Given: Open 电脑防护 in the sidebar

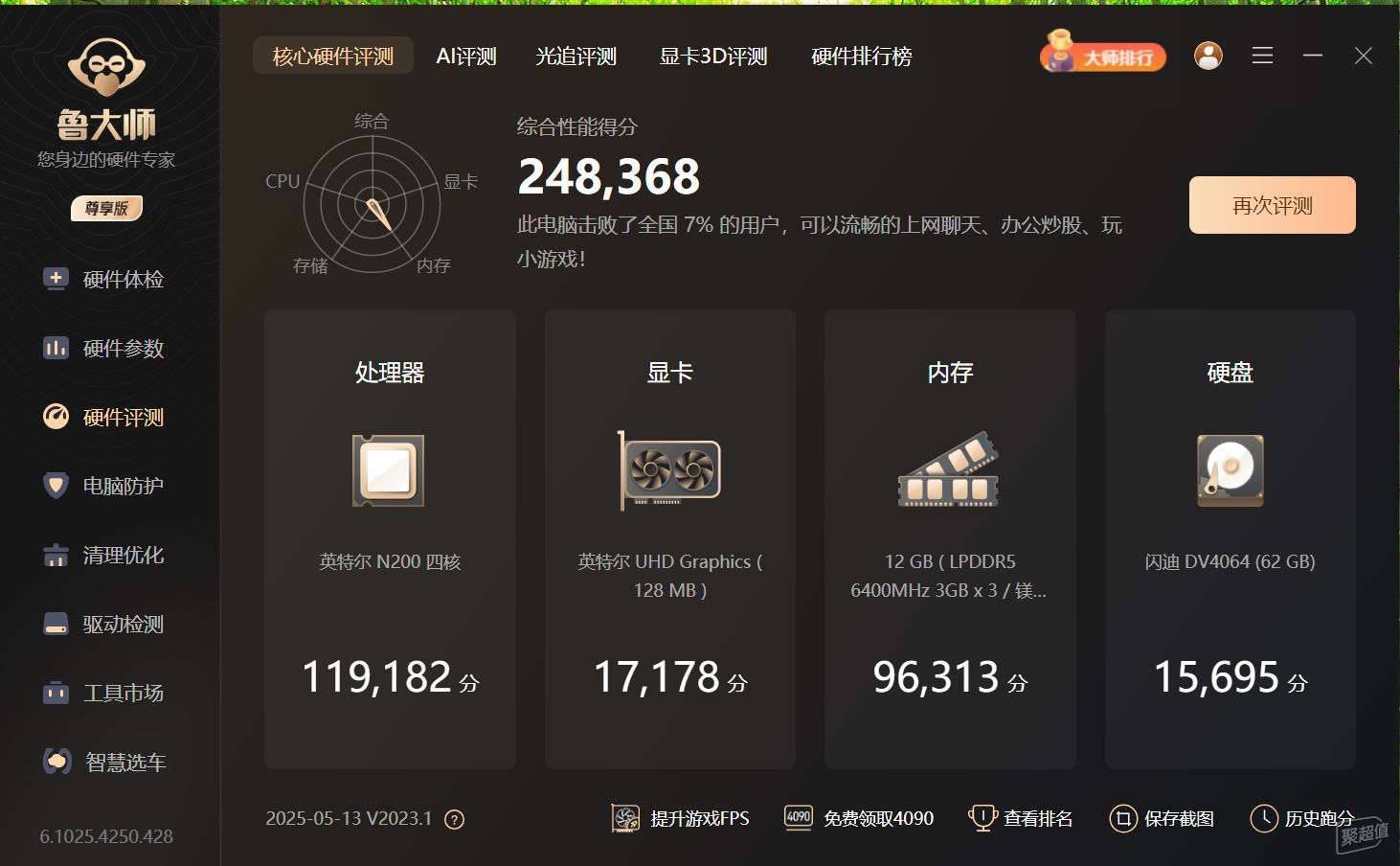Looking at the screenshot, I should pyautogui.click(x=104, y=486).
